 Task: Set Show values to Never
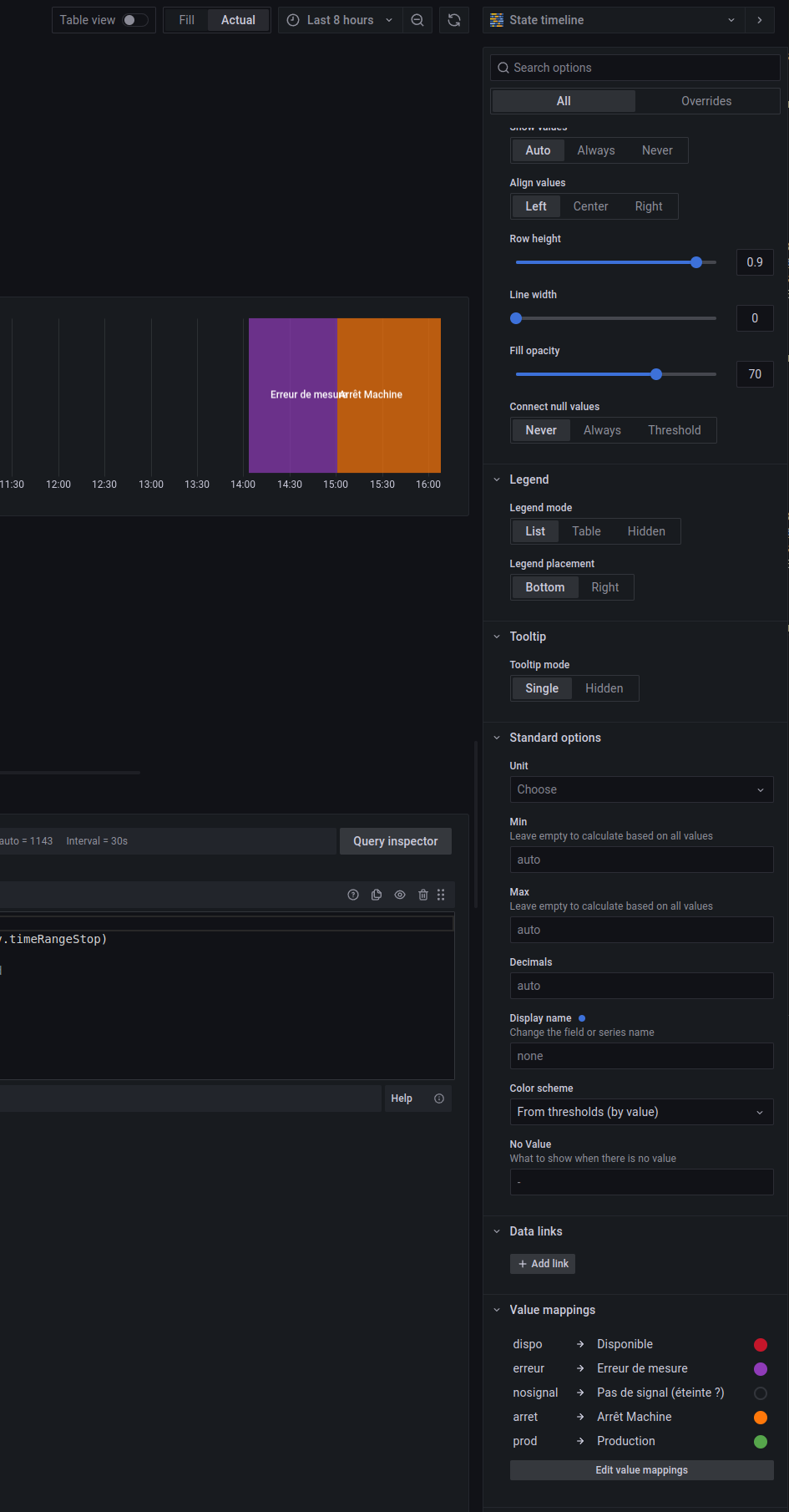(x=657, y=150)
